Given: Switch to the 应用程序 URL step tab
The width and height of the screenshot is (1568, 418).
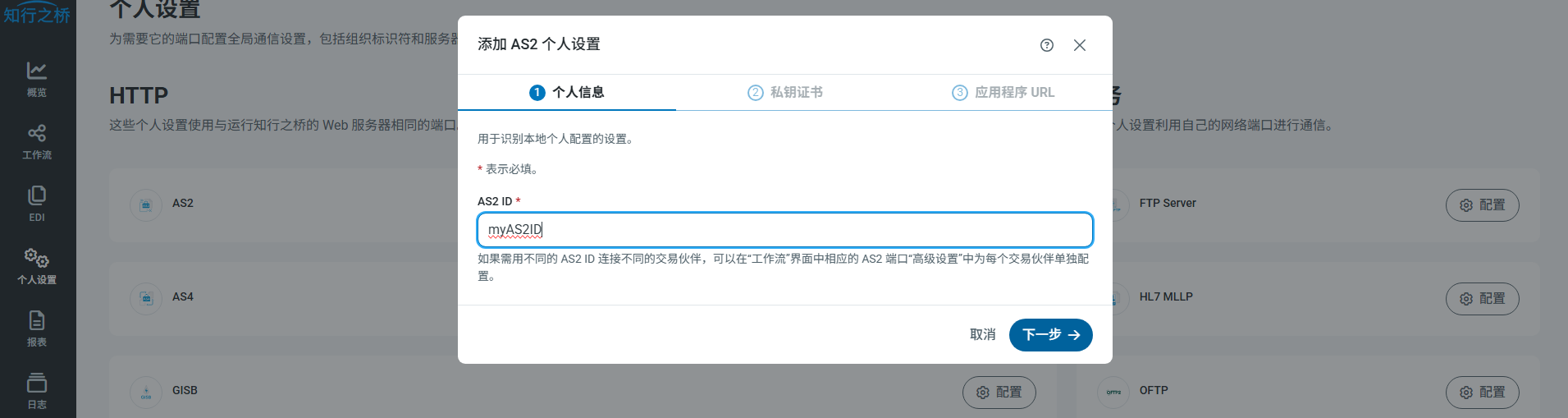Looking at the screenshot, I should click(1003, 93).
